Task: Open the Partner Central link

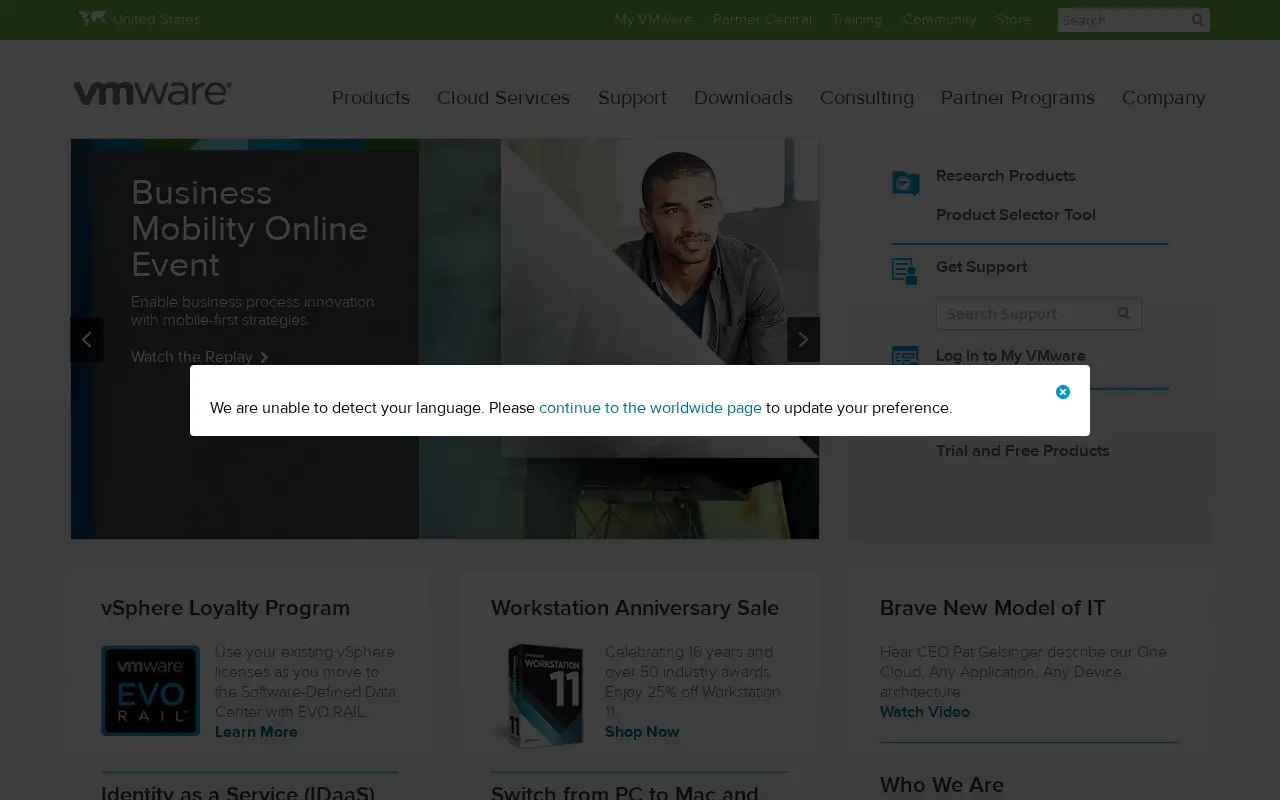Action: [762, 19]
